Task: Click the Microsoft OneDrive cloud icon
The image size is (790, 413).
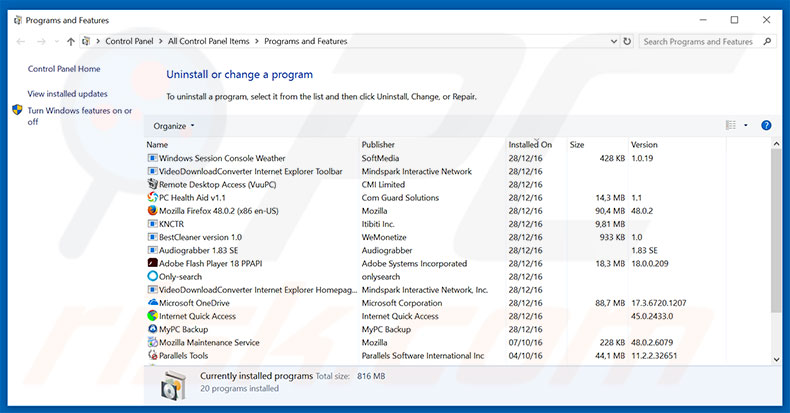Action: coord(152,303)
